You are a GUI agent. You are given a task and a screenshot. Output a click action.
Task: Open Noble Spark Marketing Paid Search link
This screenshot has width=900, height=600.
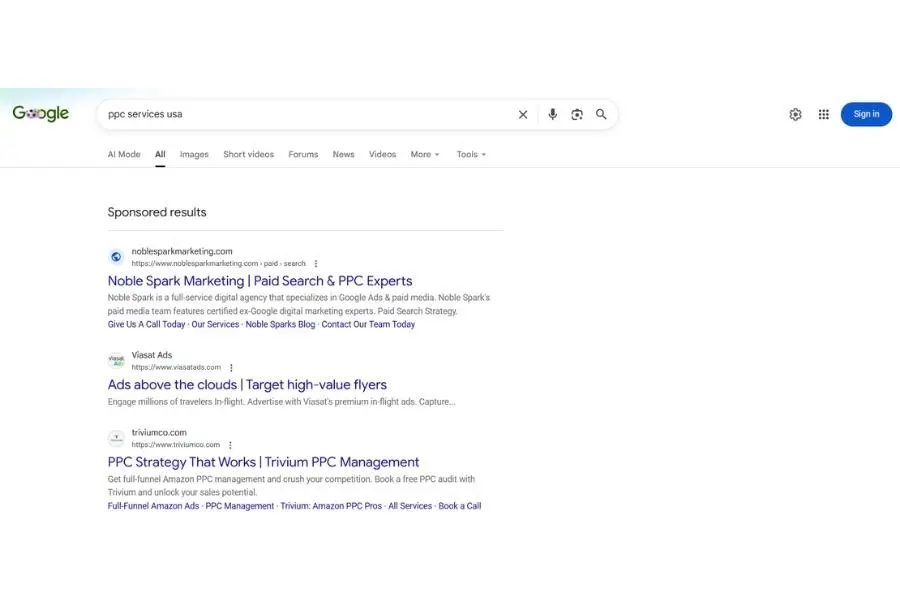[260, 281]
